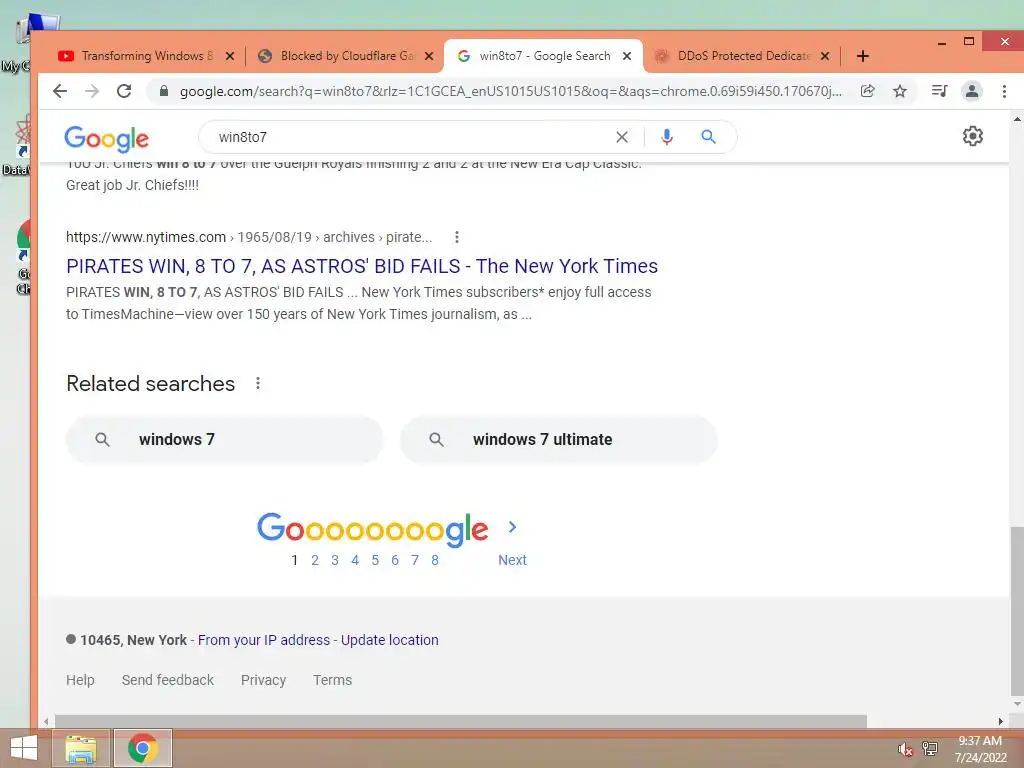1024x768 pixels.
Task: Clear the search box with the X
Action: [622, 137]
